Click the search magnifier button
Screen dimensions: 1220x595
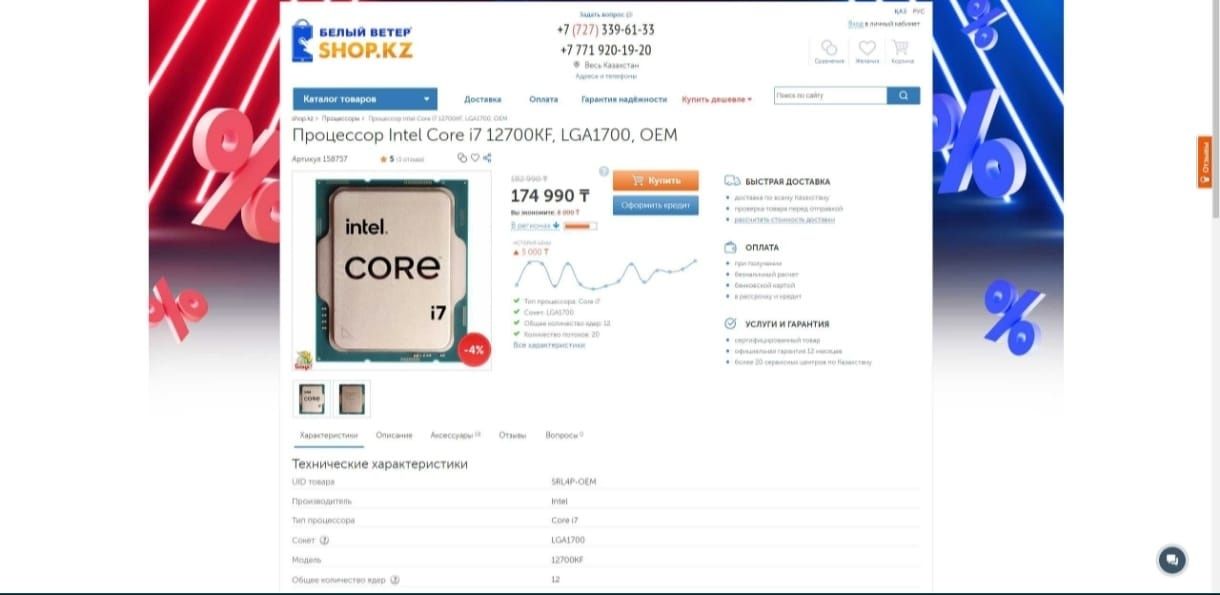click(x=903, y=96)
